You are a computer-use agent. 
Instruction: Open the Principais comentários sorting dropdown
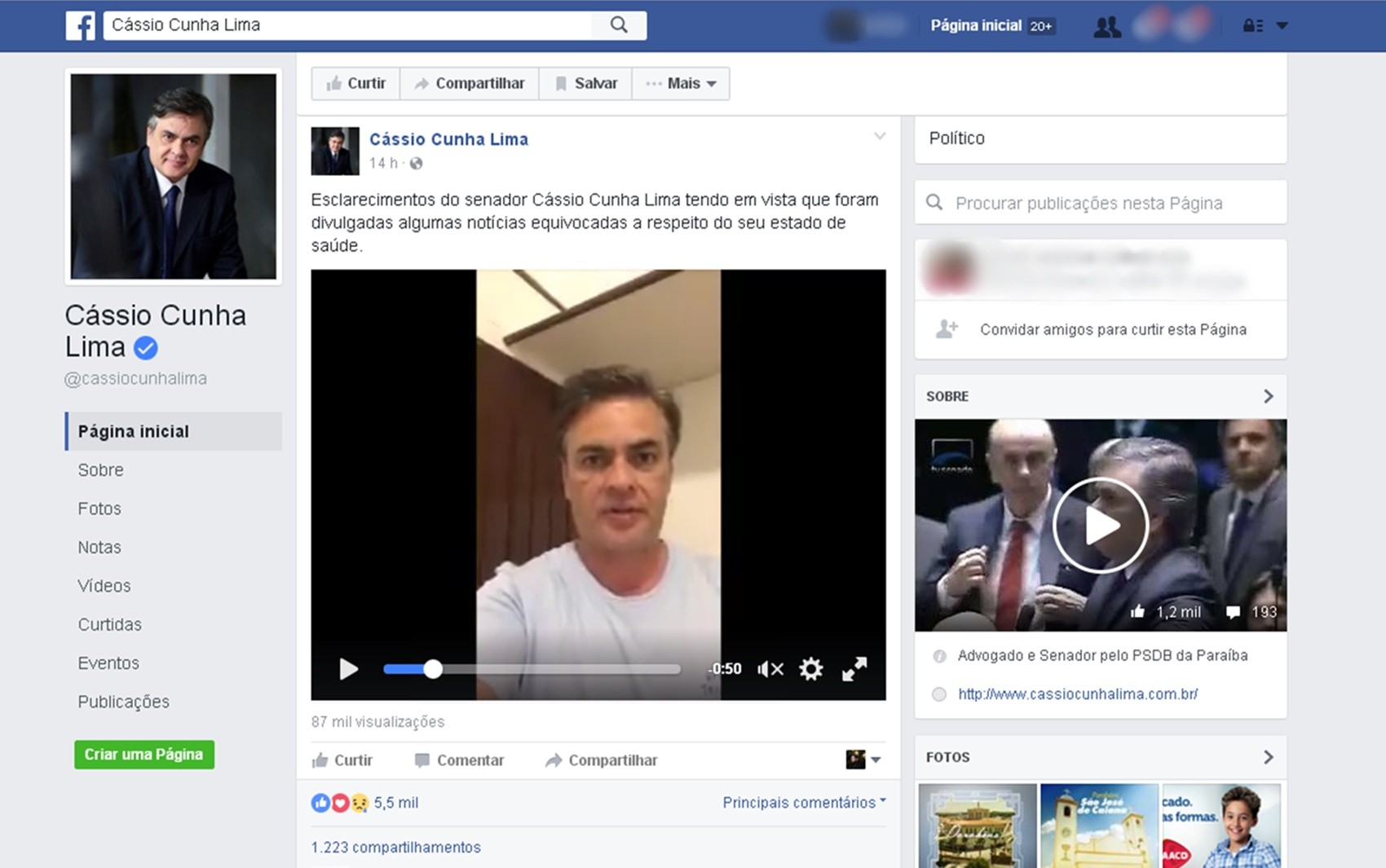click(x=803, y=802)
